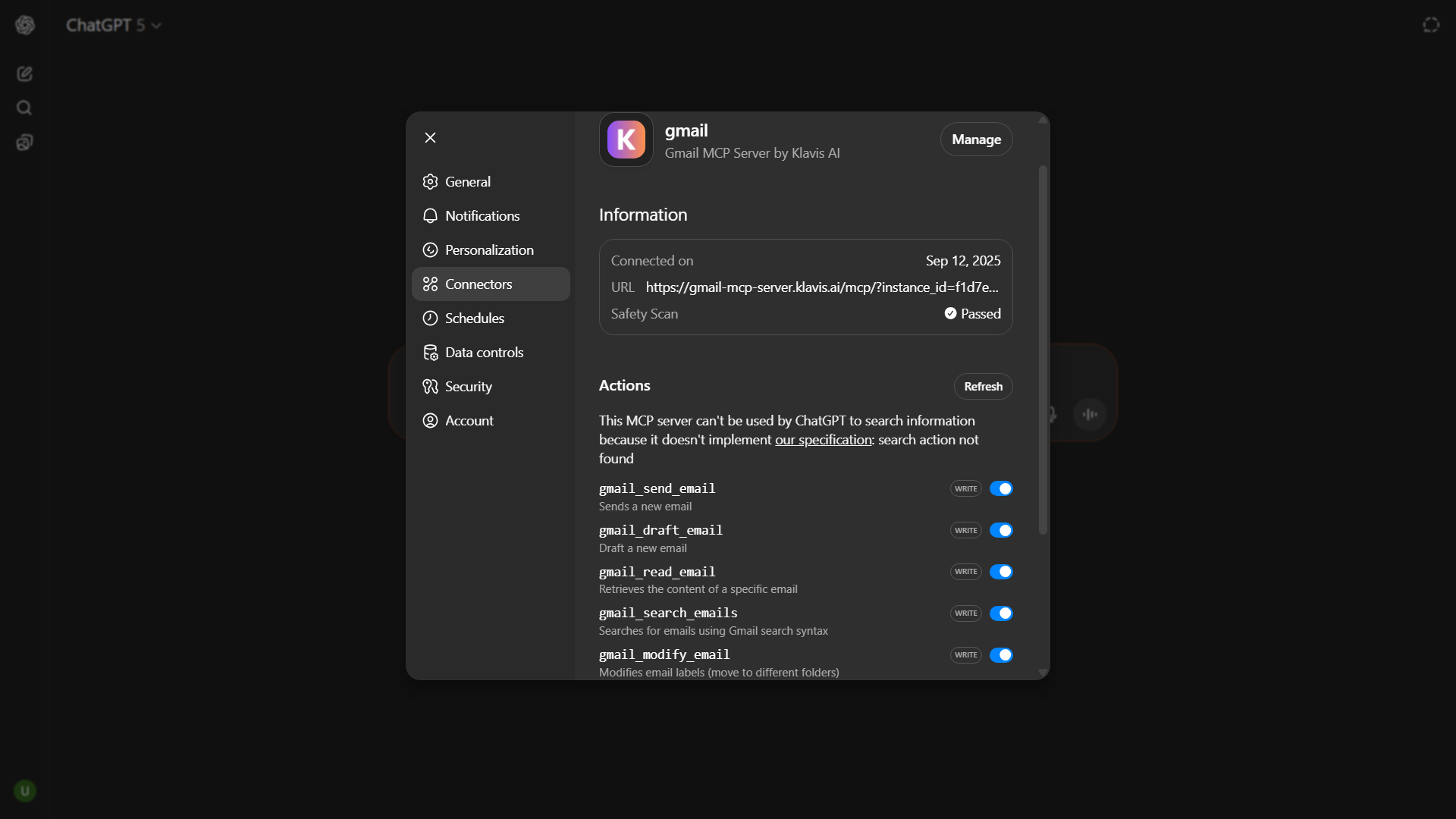Click the WRITE badge for gmail_send_email
Image resolution: width=1456 pixels, height=819 pixels.
(x=965, y=489)
